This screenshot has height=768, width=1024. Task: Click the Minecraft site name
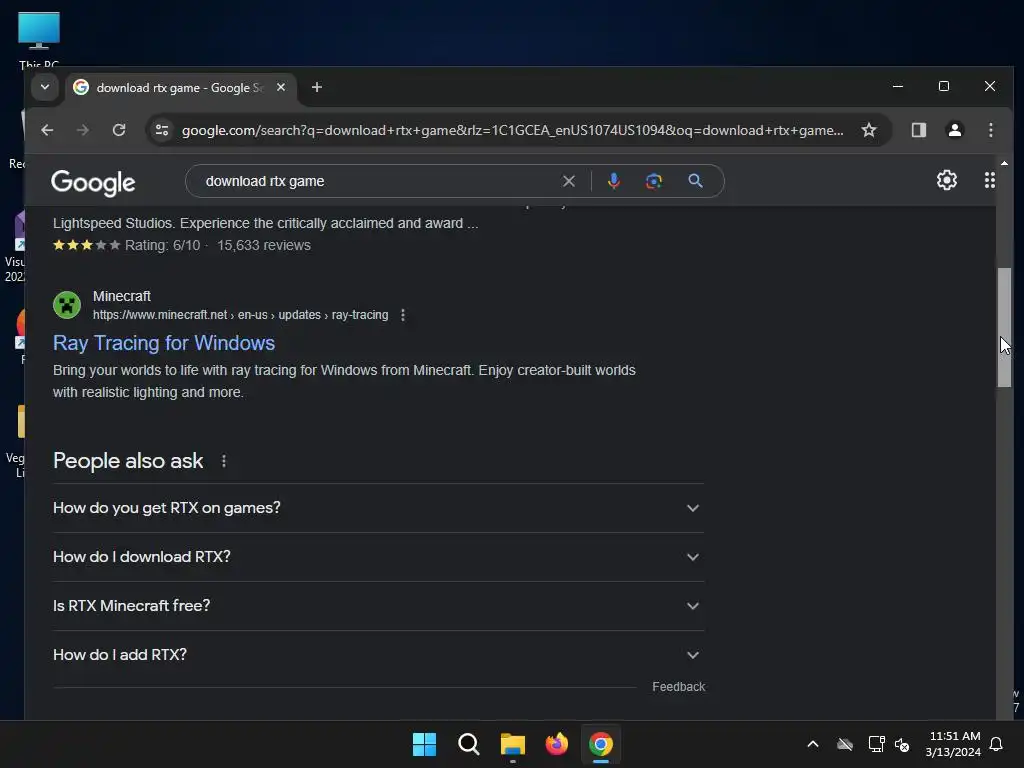click(121, 296)
